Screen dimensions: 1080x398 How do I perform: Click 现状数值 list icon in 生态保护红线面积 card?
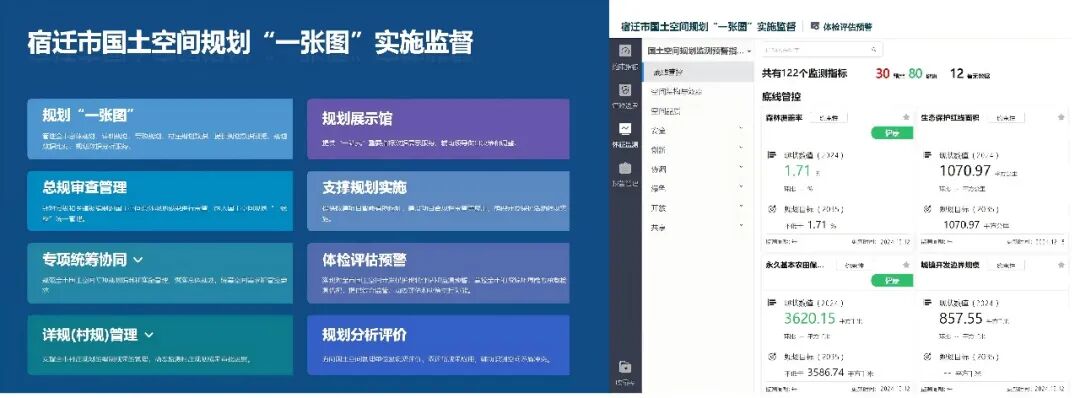click(x=927, y=155)
